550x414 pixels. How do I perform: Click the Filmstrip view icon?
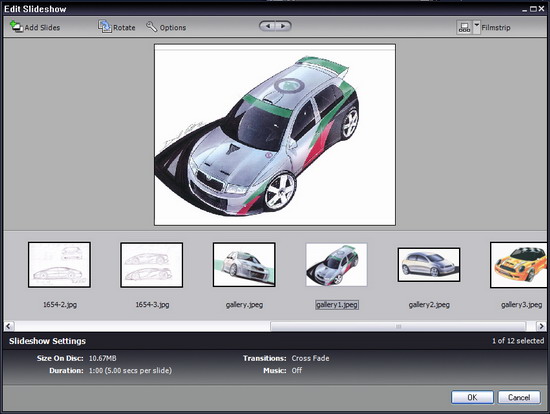(464, 27)
